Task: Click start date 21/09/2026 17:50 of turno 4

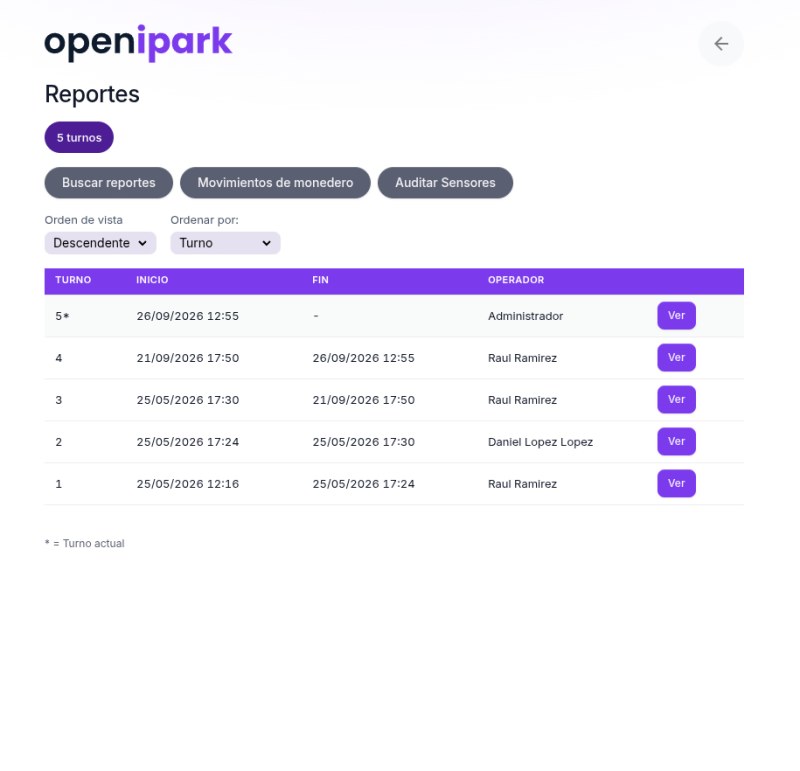Action: (x=188, y=358)
